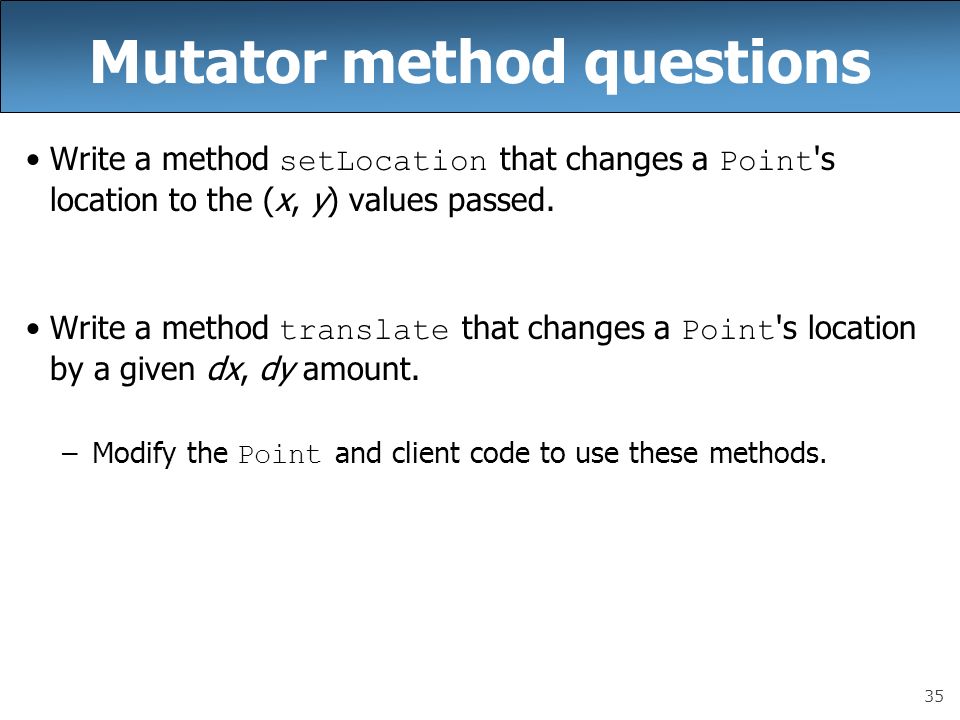Click the word 'setLocation' in monospace
The image size is (960, 720).
pos(383,161)
